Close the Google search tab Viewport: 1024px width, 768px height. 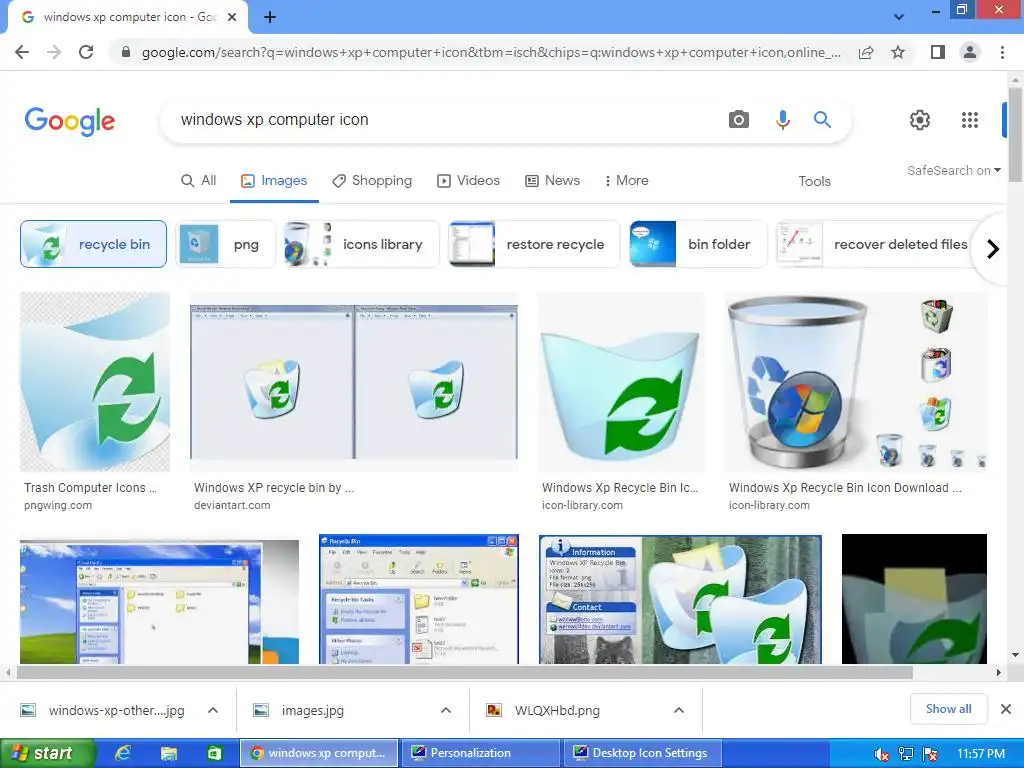[x=232, y=18]
